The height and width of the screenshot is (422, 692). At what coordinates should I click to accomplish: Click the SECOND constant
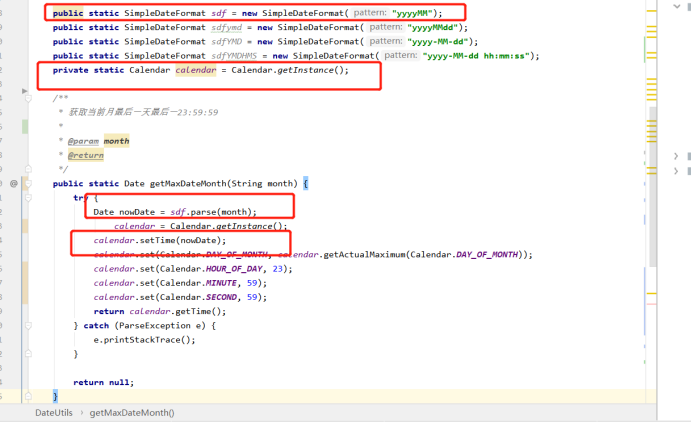pyautogui.click(x=221, y=297)
